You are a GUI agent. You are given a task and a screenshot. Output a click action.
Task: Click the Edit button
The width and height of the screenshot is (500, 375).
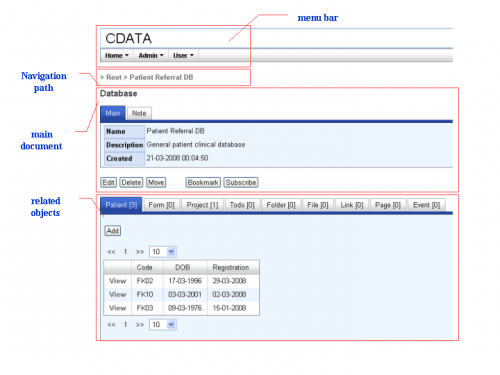(109, 182)
